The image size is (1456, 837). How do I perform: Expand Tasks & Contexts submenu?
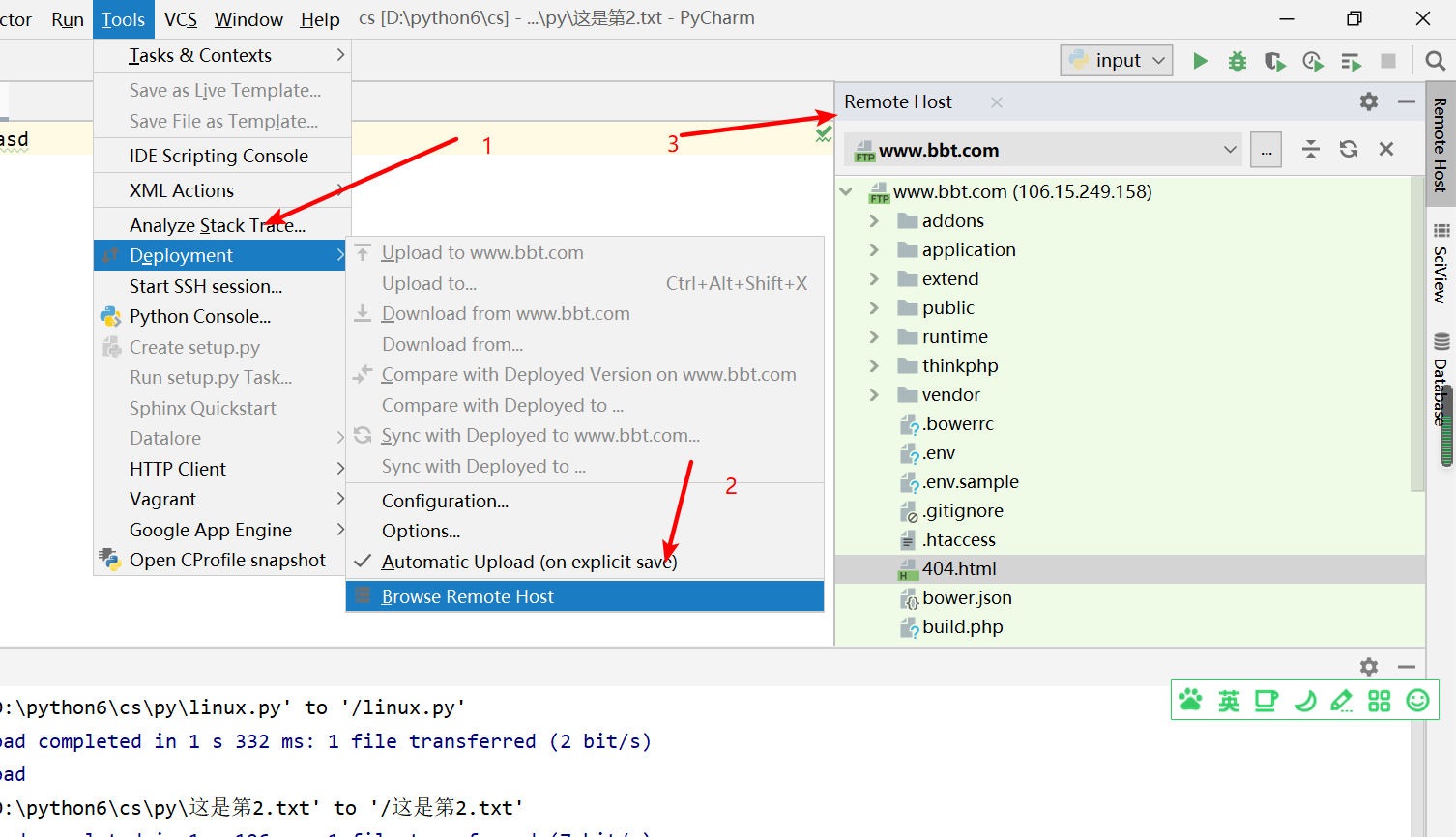tap(221, 55)
